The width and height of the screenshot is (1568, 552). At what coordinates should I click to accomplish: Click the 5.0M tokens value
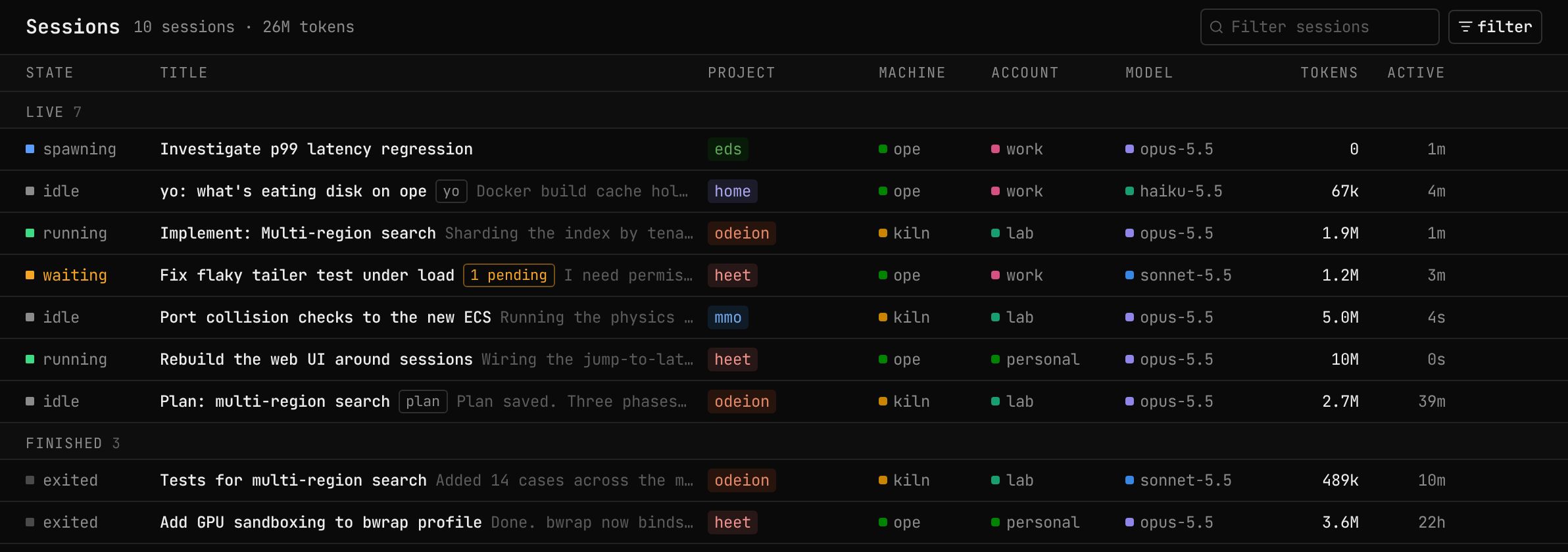pyautogui.click(x=1340, y=317)
